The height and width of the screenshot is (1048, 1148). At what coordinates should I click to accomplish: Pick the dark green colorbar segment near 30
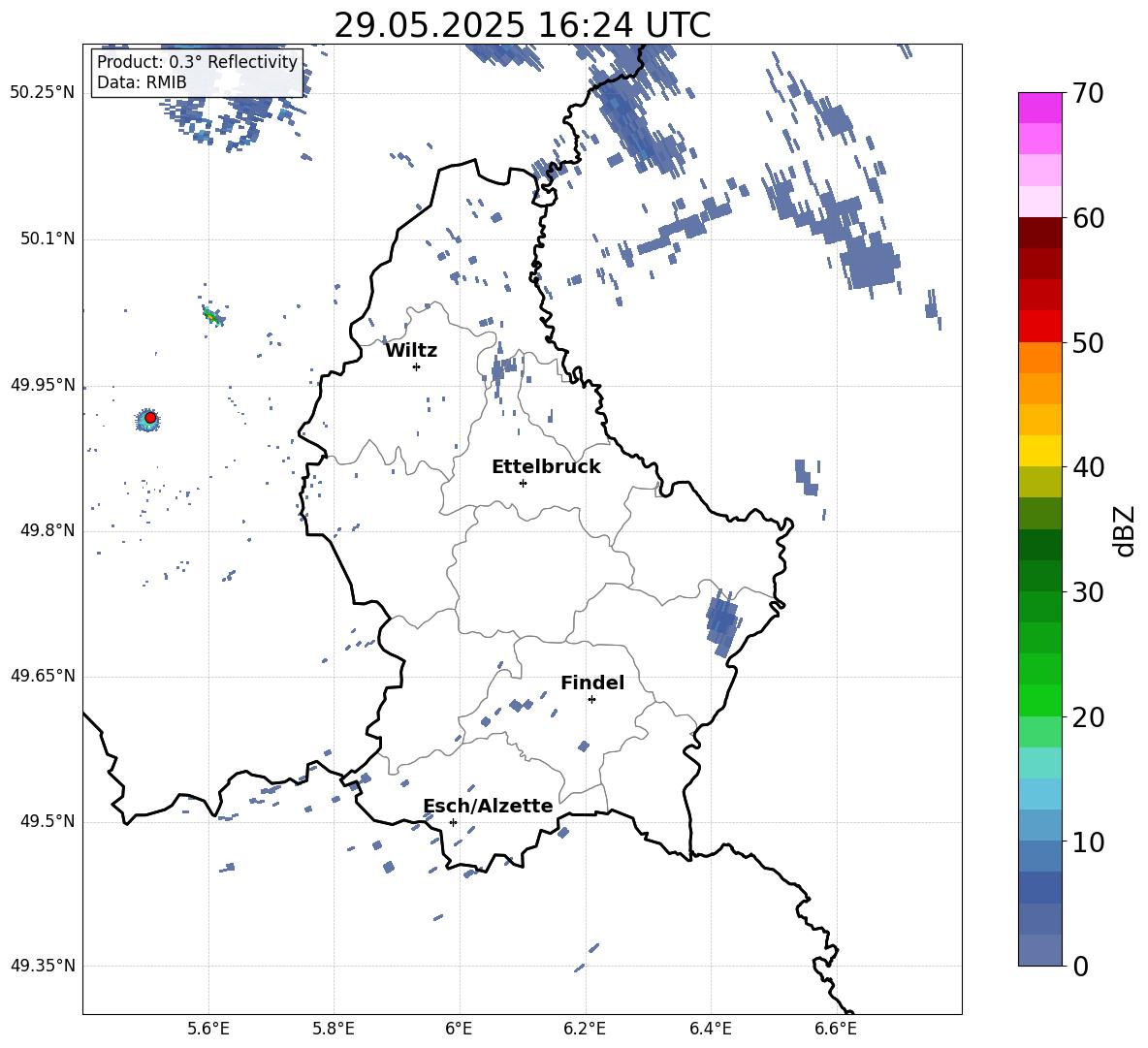tap(1040, 575)
